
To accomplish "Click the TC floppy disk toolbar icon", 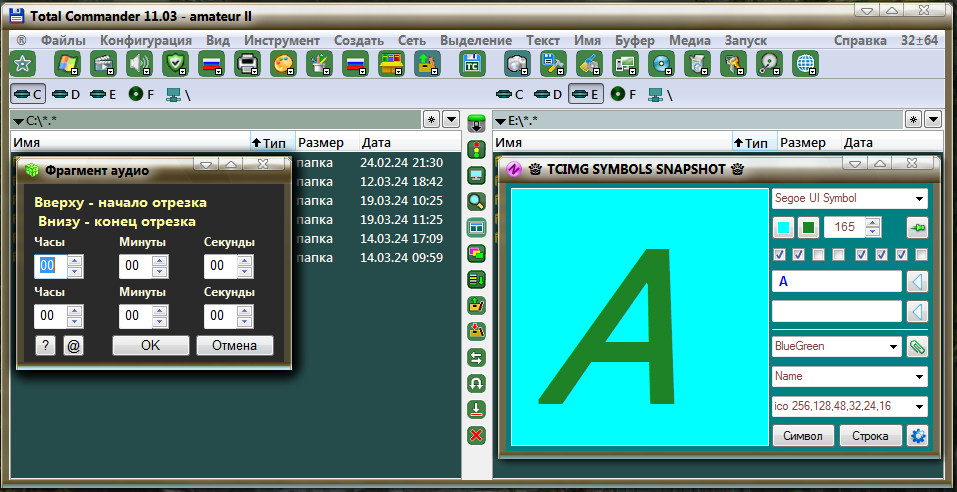I will (472, 64).
